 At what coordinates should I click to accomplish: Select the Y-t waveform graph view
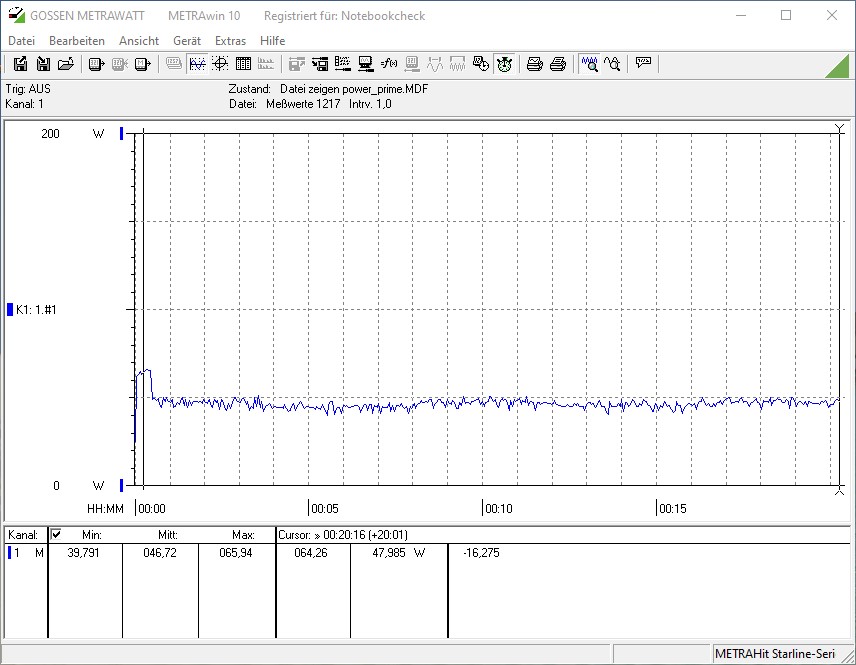tap(197, 64)
